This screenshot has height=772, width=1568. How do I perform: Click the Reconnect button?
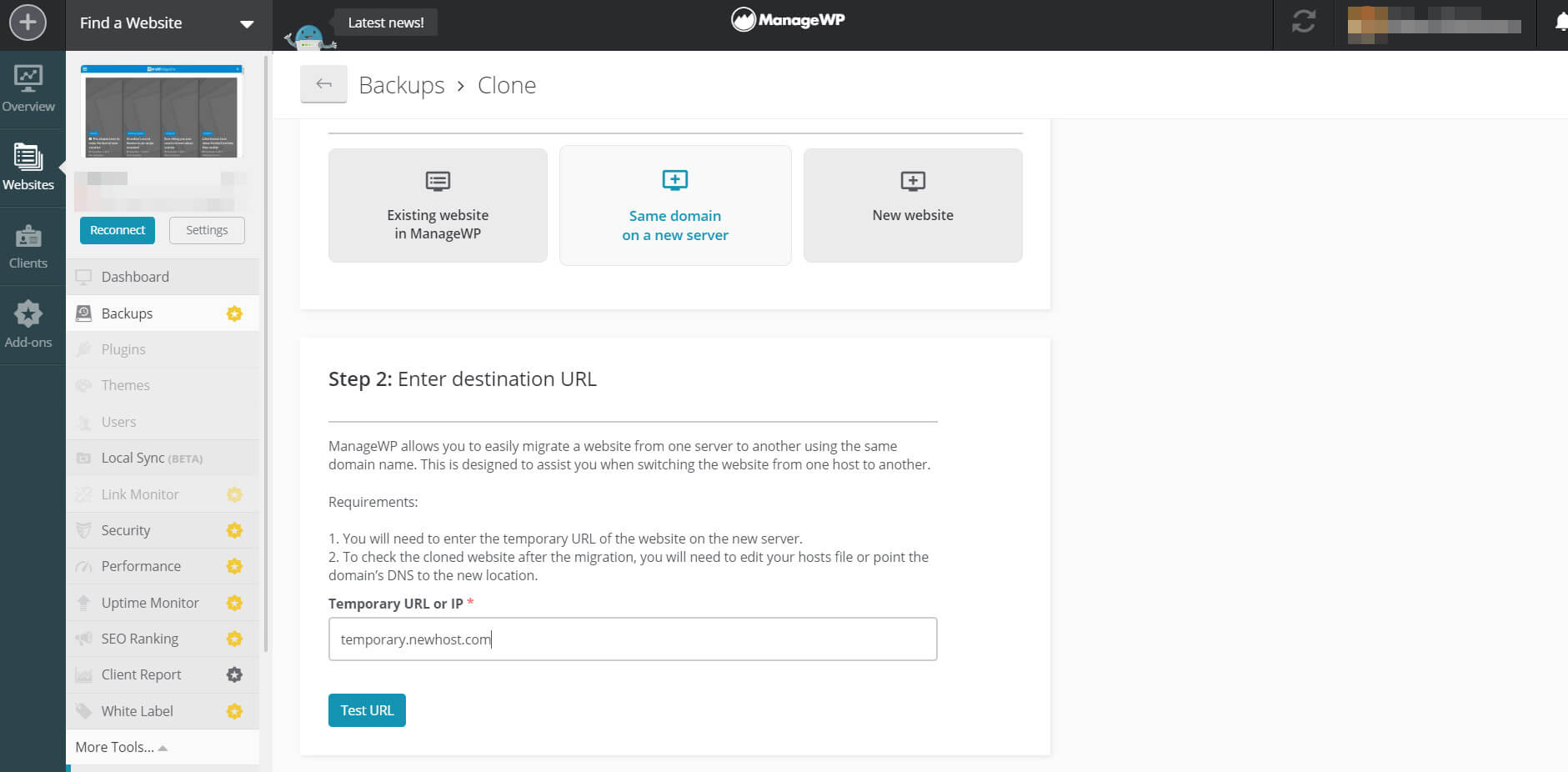point(117,229)
